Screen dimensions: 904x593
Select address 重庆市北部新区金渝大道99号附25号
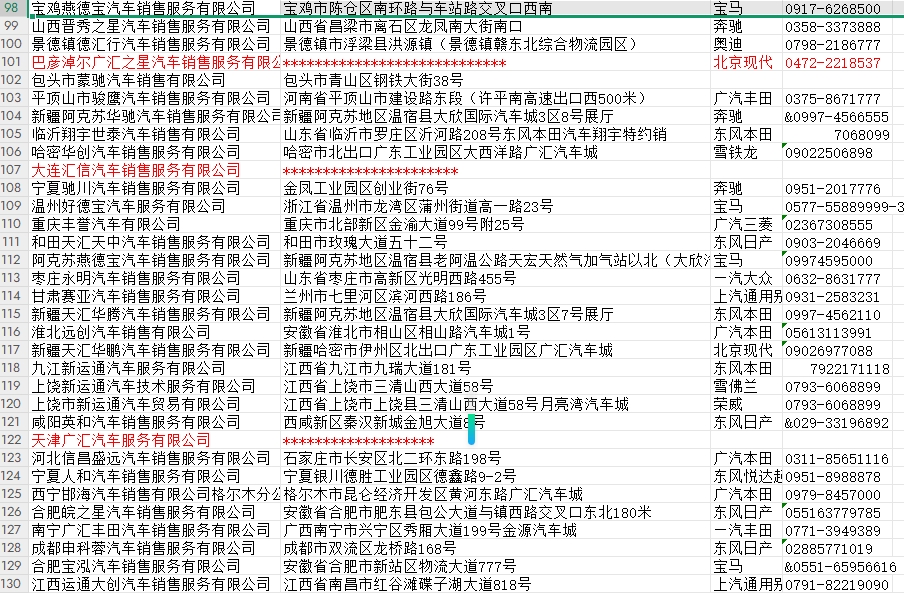pos(495,224)
